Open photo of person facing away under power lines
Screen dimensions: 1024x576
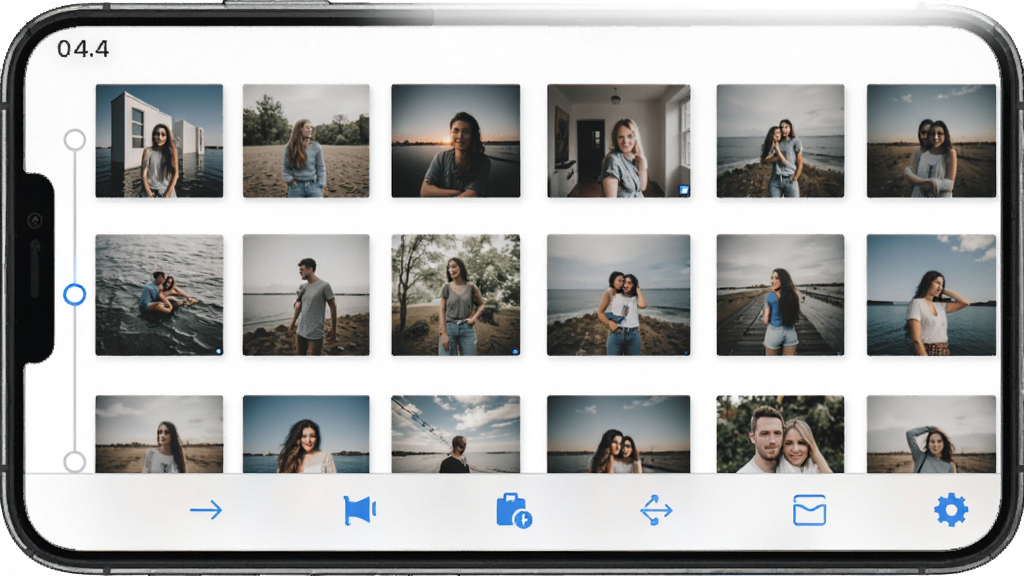point(456,434)
